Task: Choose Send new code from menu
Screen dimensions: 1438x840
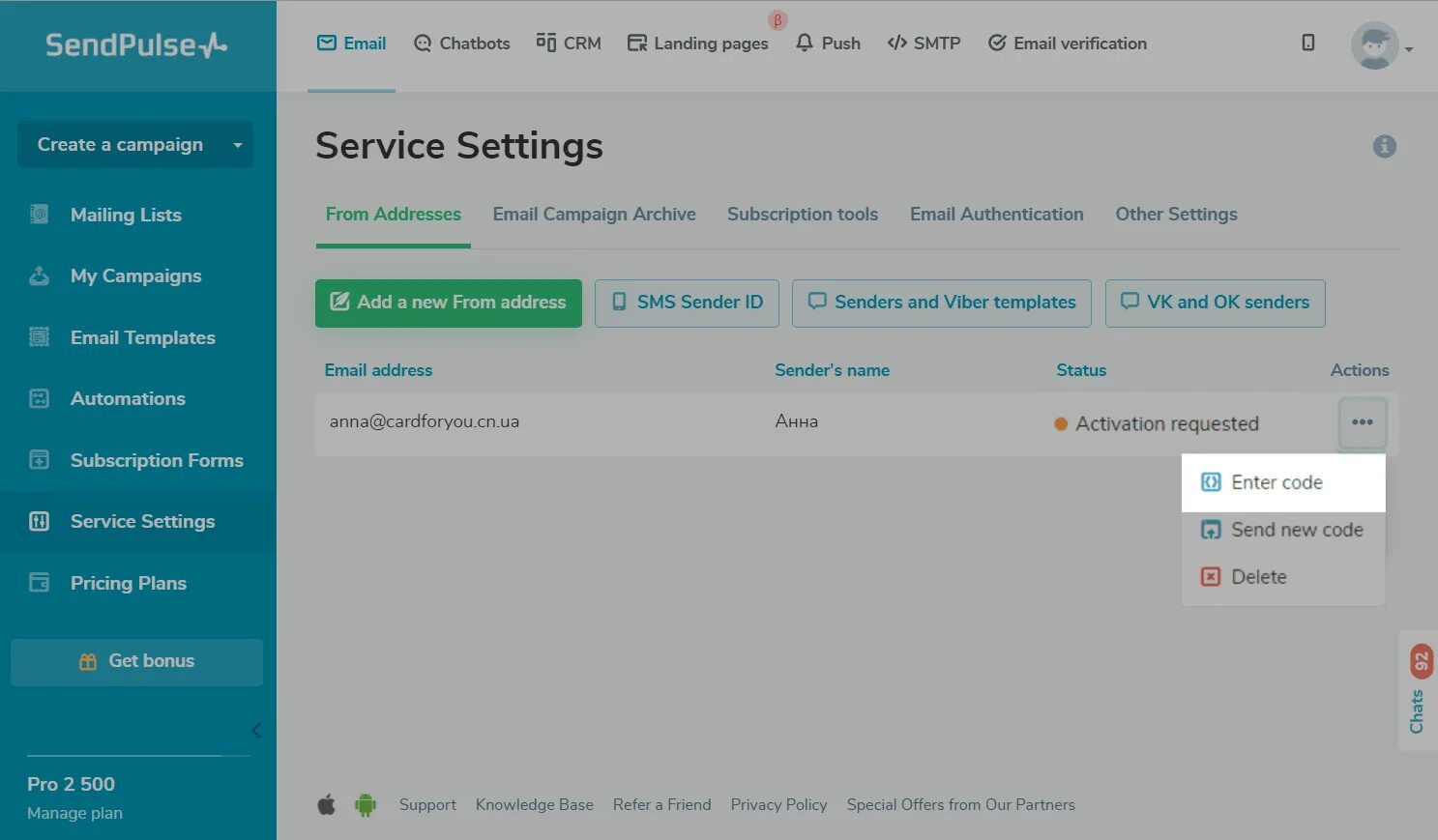Action: [1283, 530]
